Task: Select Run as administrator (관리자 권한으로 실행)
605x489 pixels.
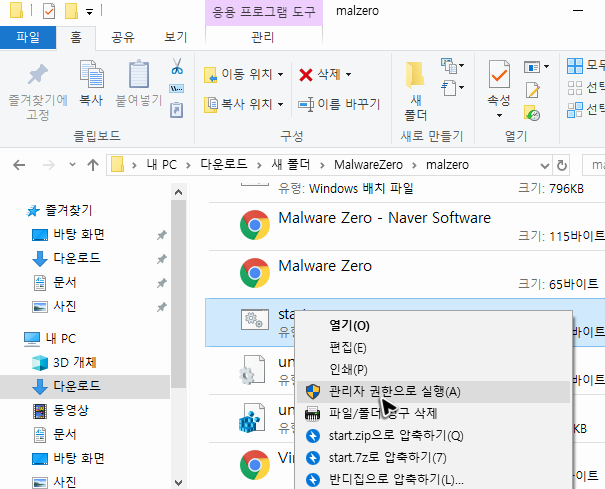Action: (x=433, y=392)
